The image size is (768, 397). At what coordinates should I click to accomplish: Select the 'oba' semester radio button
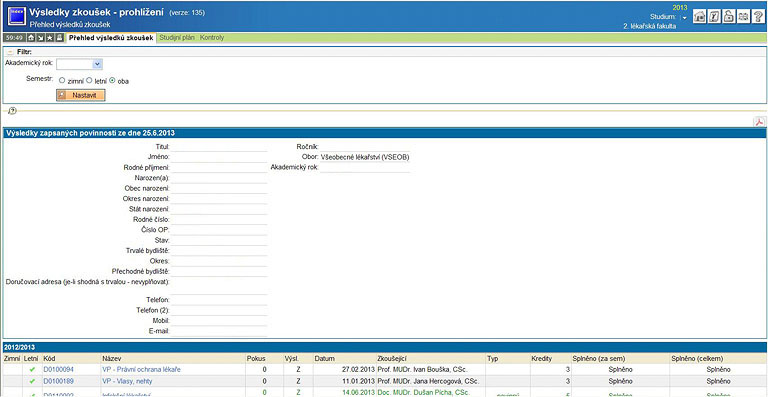tap(112, 80)
